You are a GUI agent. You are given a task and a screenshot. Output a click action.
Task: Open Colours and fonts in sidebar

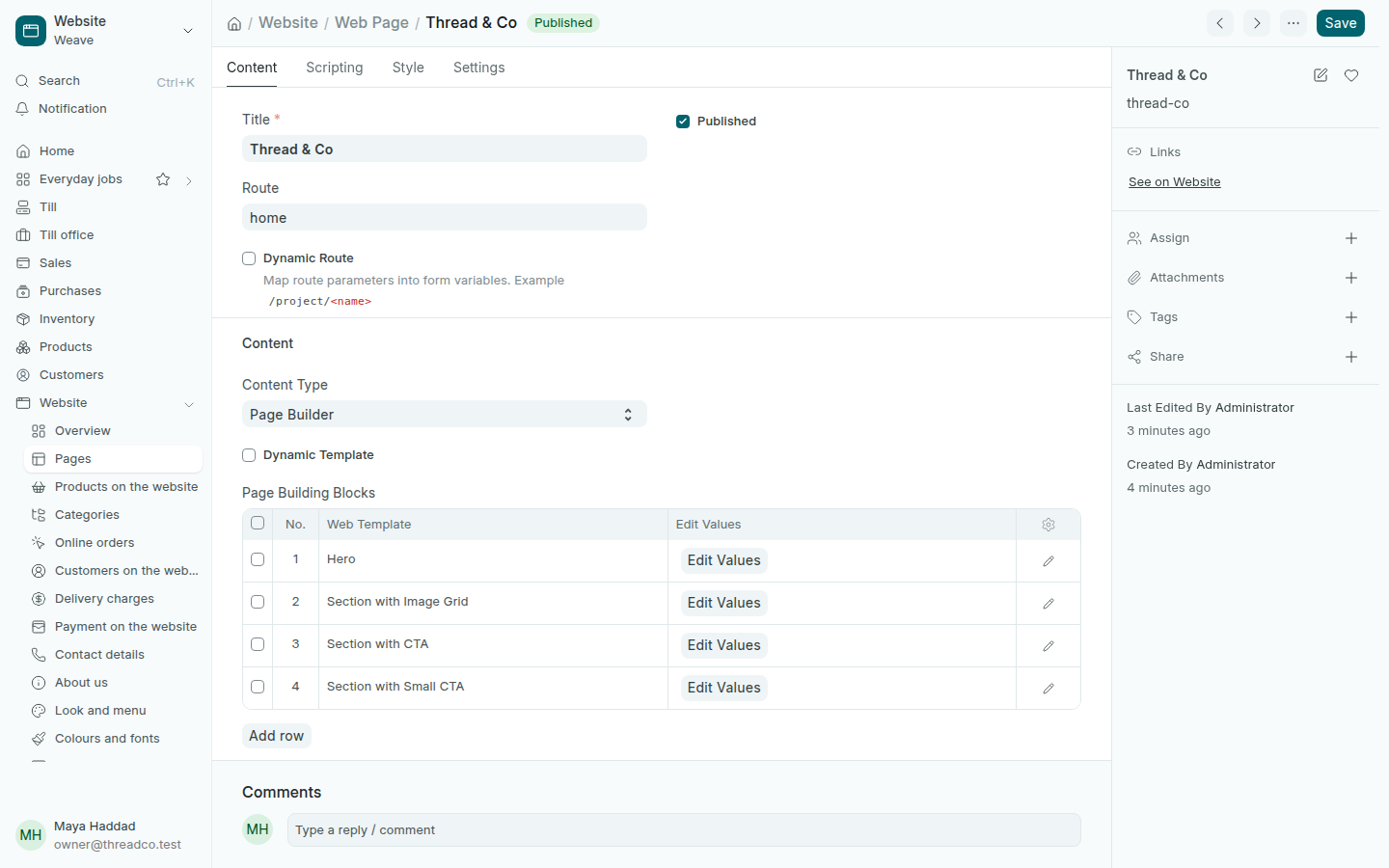(114, 739)
